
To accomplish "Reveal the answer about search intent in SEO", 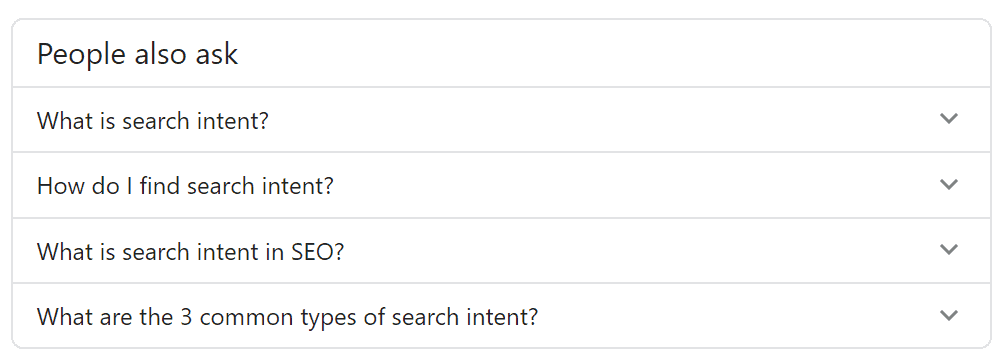I will pos(501,250).
